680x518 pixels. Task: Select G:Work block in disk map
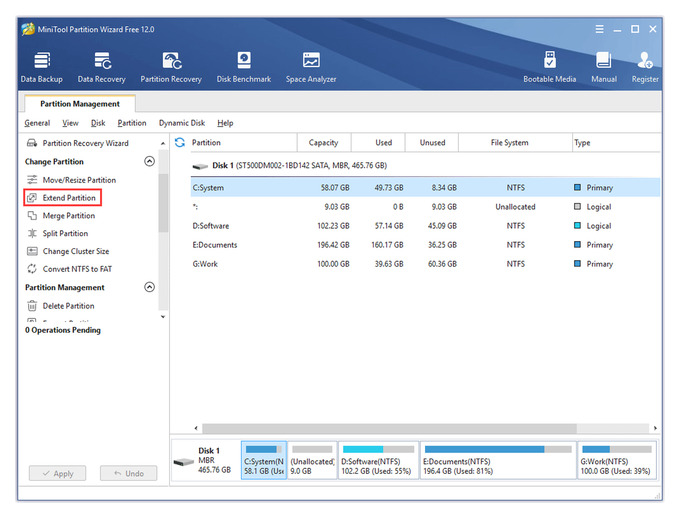click(x=617, y=460)
